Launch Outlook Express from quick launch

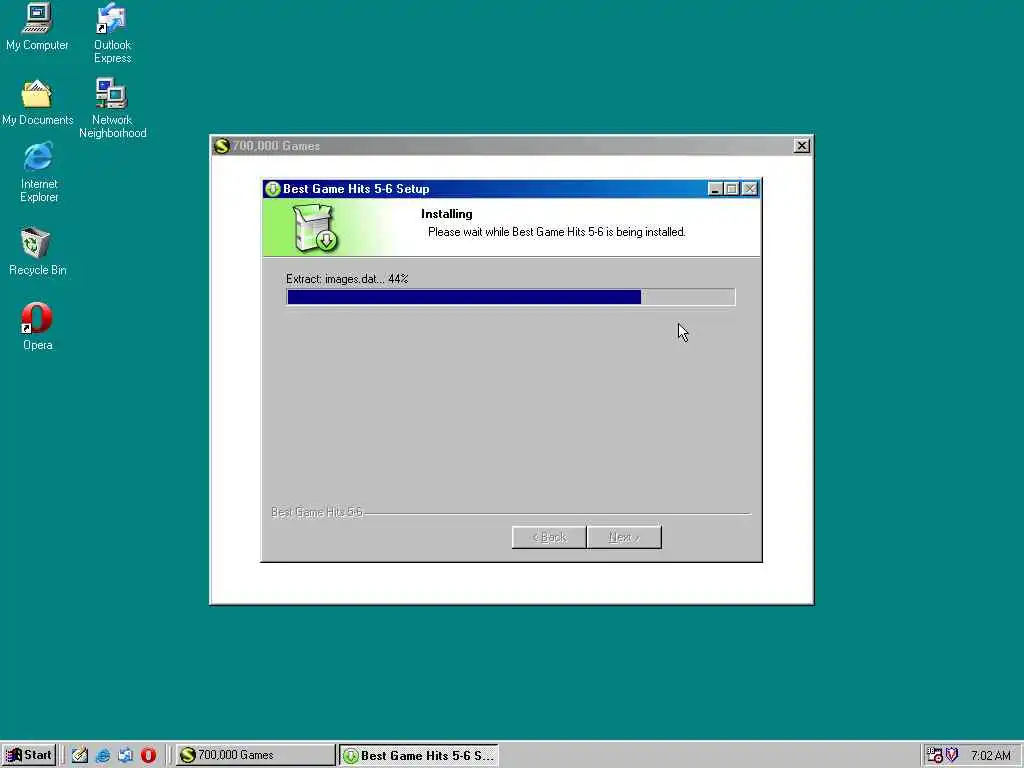tap(125, 755)
